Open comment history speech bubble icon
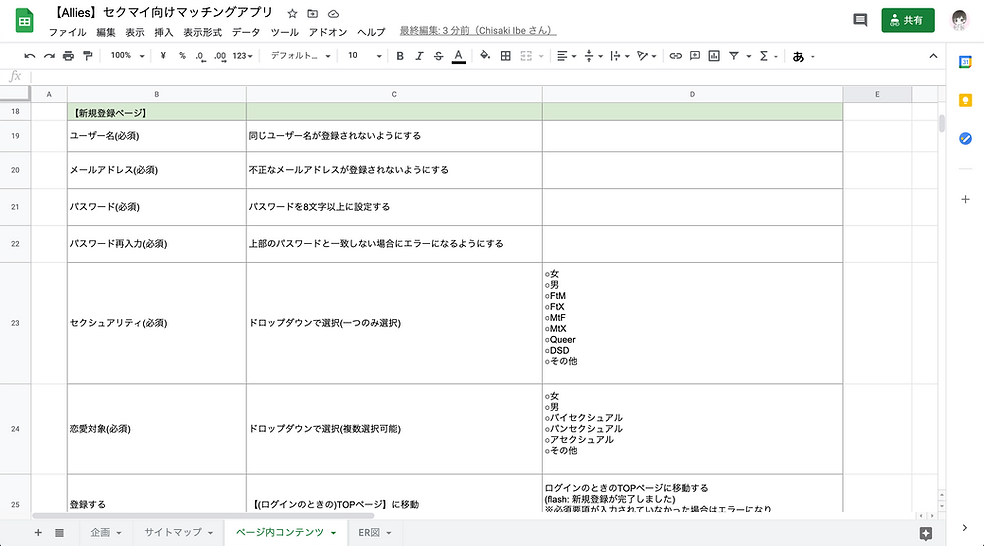This screenshot has height=546, width=984. coord(860,20)
